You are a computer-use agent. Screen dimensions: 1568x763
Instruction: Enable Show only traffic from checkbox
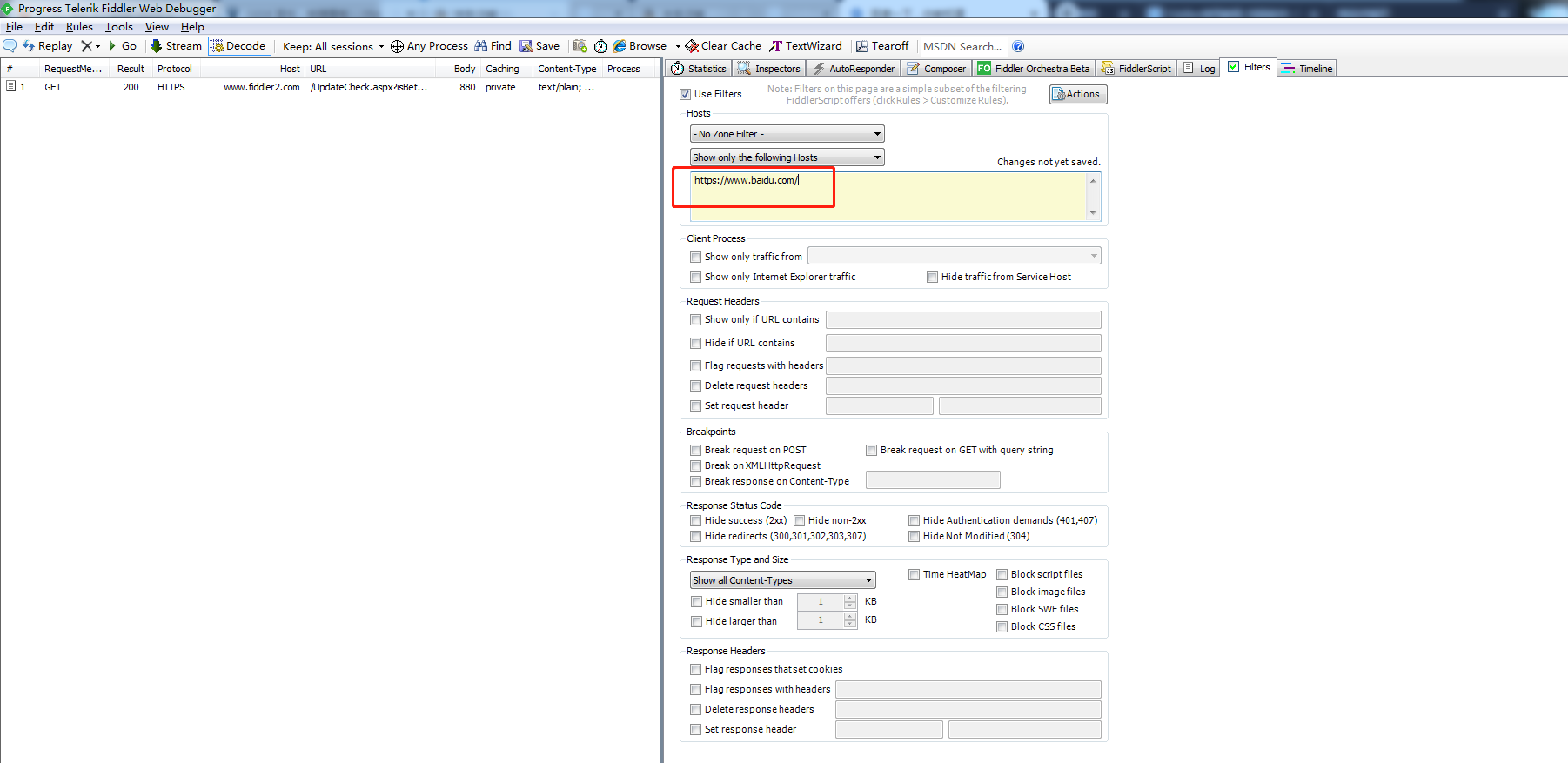pyautogui.click(x=695, y=257)
